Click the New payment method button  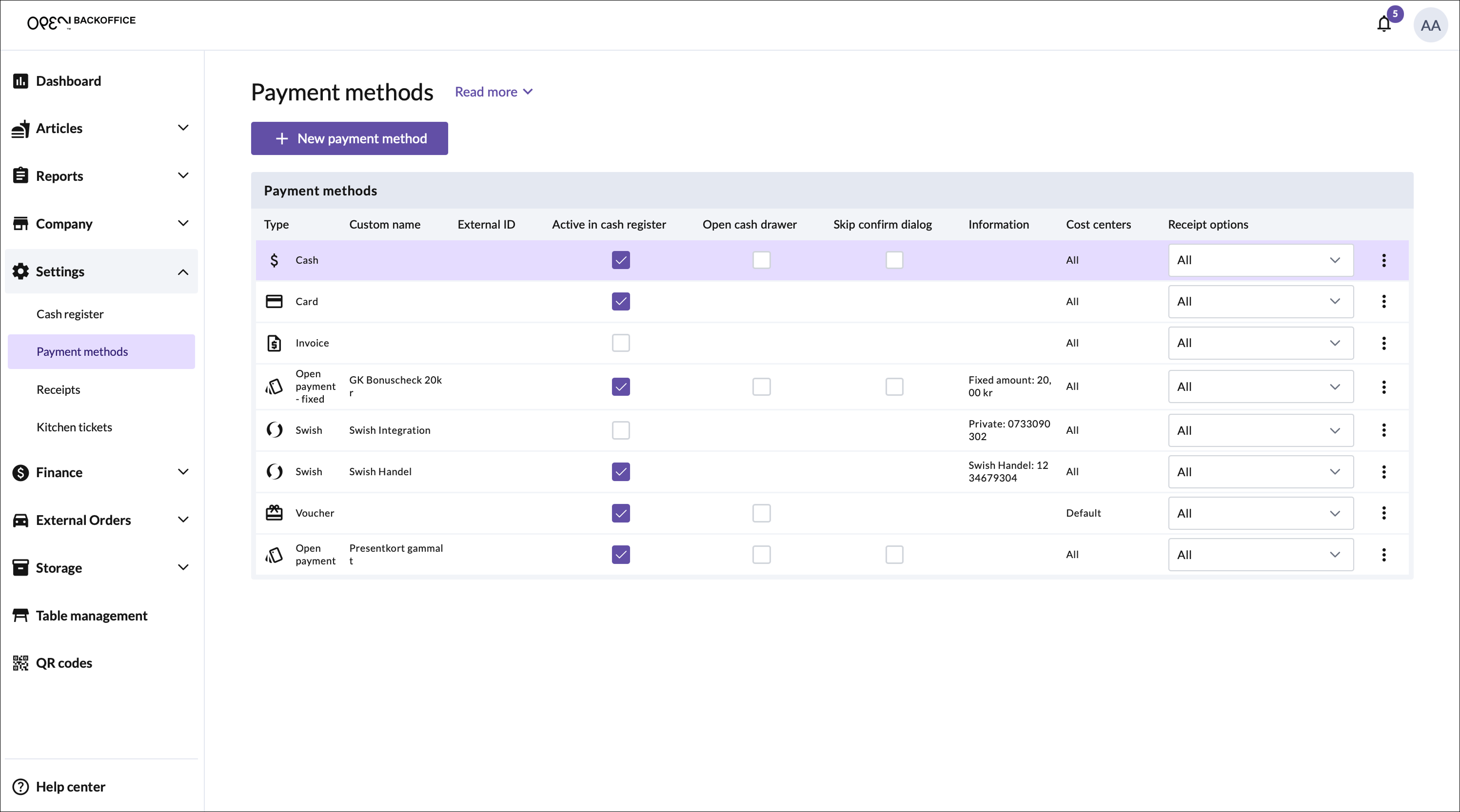click(349, 138)
